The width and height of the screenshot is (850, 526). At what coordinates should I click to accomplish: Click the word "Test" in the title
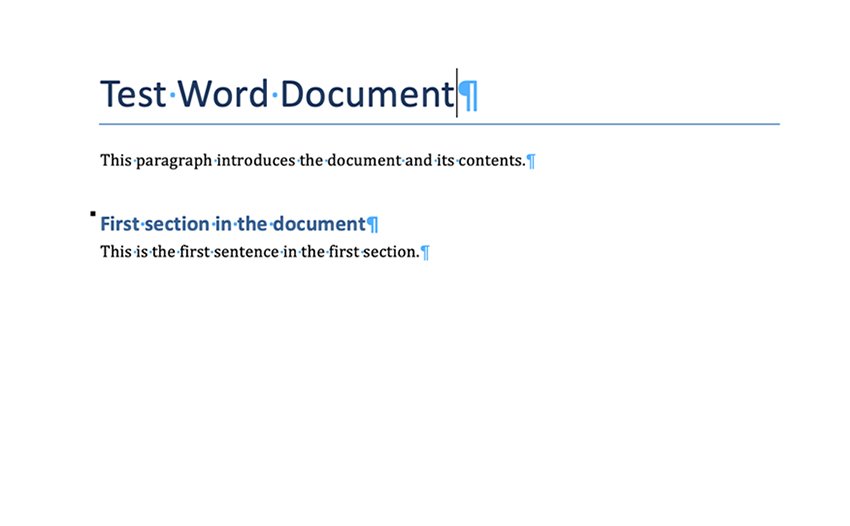click(x=133, y=94)
